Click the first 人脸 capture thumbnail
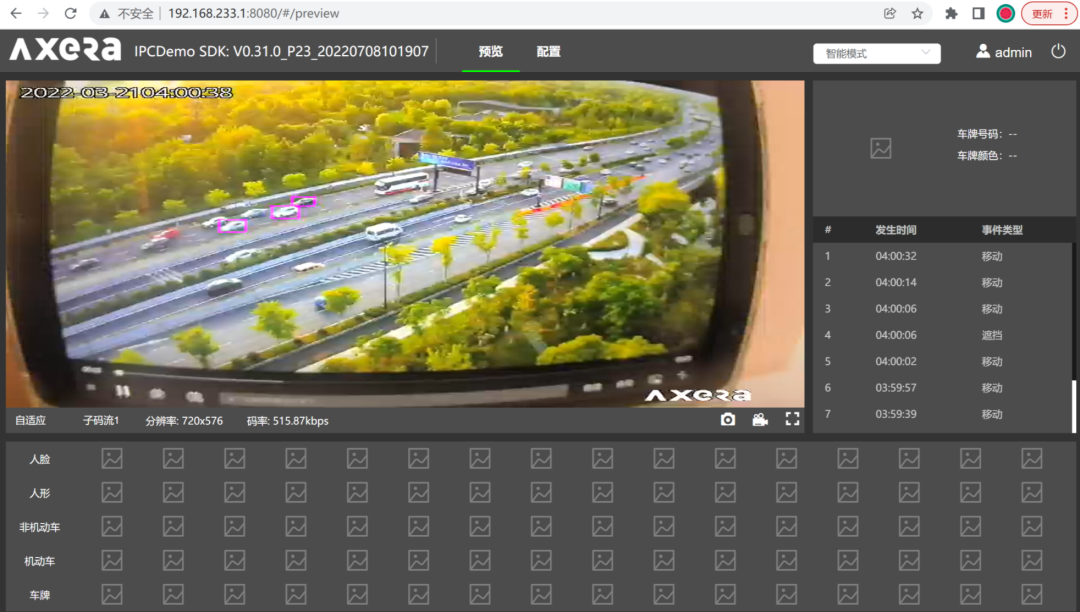1080x612 pixels. coord(112,458)
